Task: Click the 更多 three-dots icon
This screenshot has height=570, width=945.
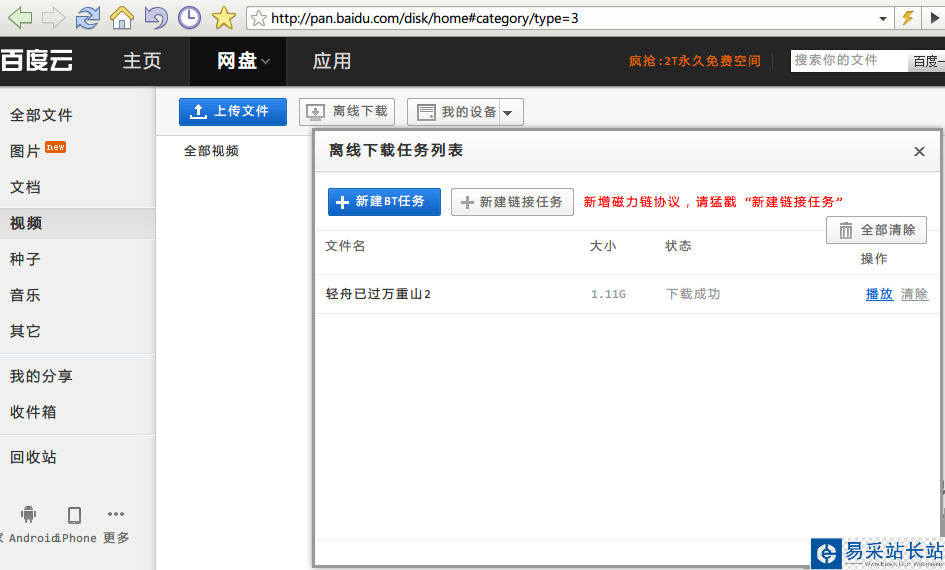Action: pyautogui.click(x=116, y=514)
